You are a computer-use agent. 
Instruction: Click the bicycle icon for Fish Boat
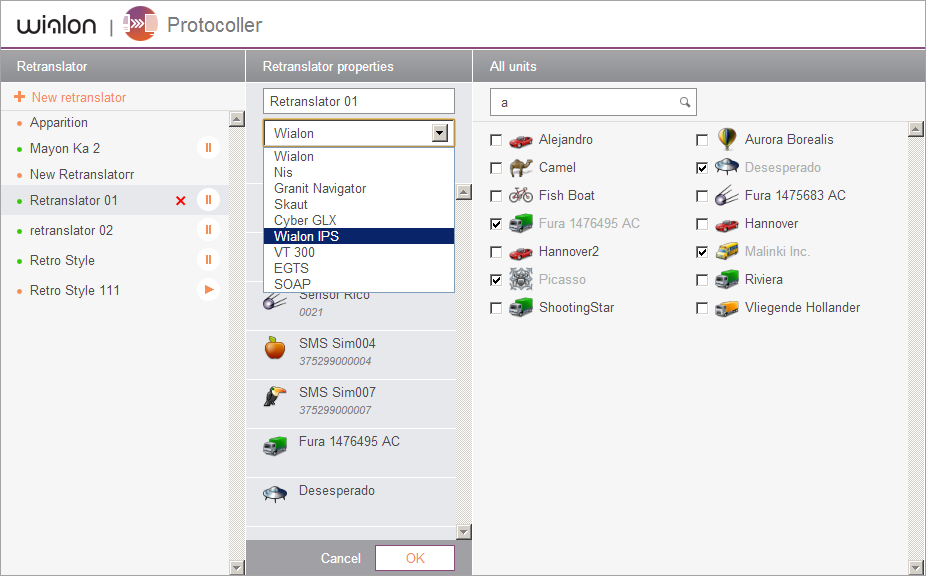520,195
